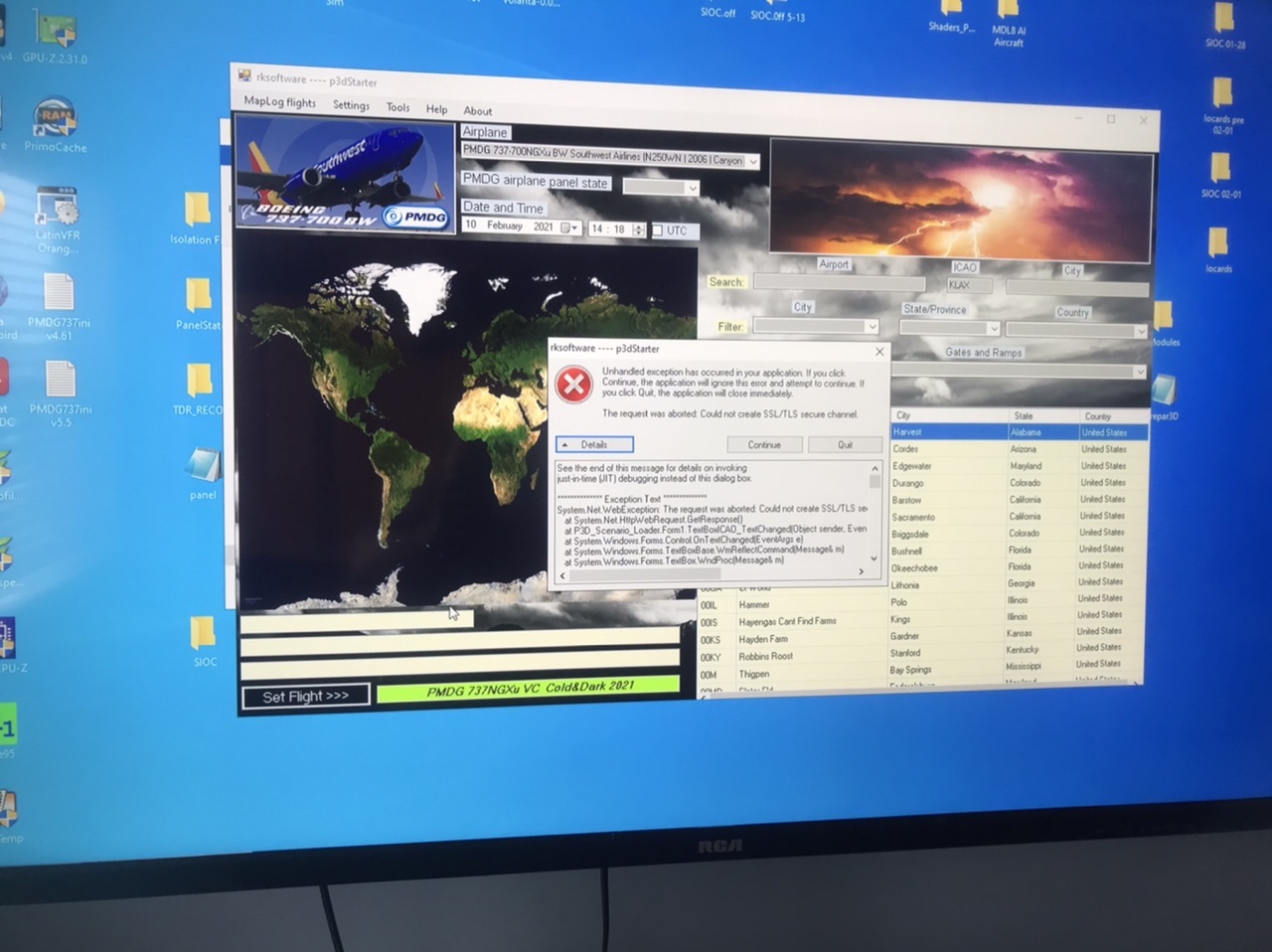The image size is (1272, 952).
Task: Select the SIOC.off folder icon
Action: click(717, 10)
